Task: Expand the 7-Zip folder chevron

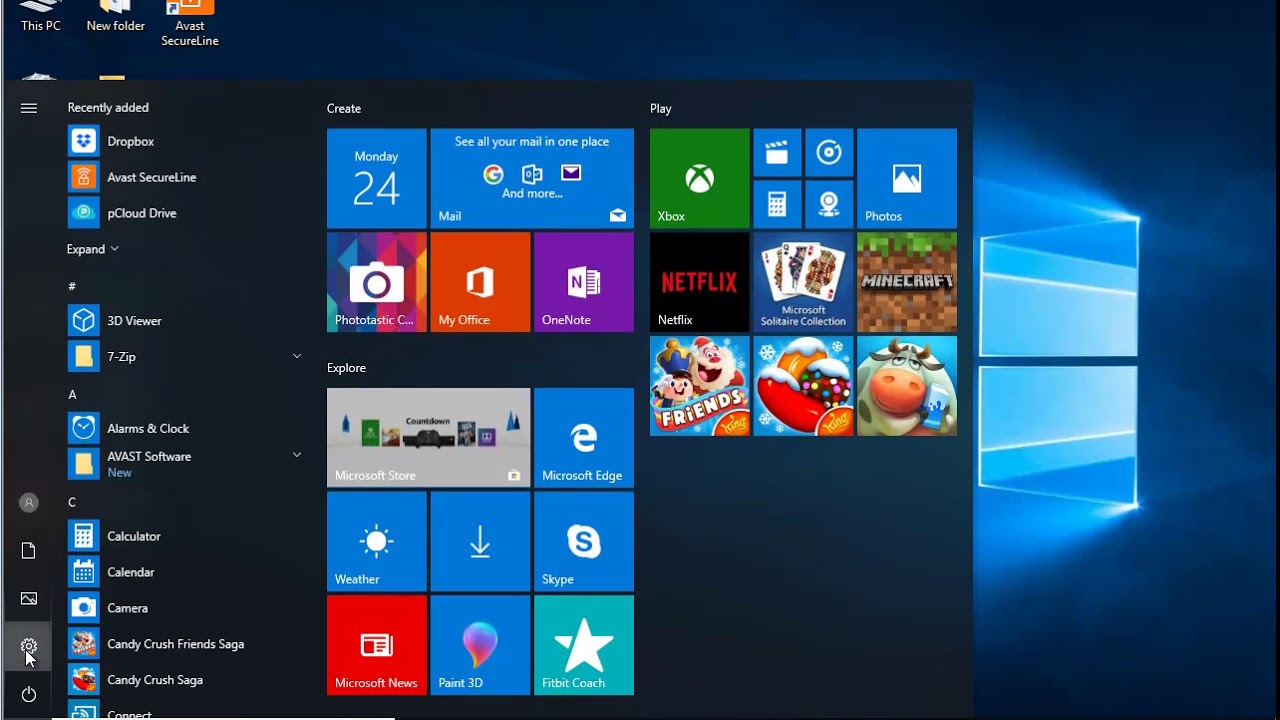Action: point(297,356)
